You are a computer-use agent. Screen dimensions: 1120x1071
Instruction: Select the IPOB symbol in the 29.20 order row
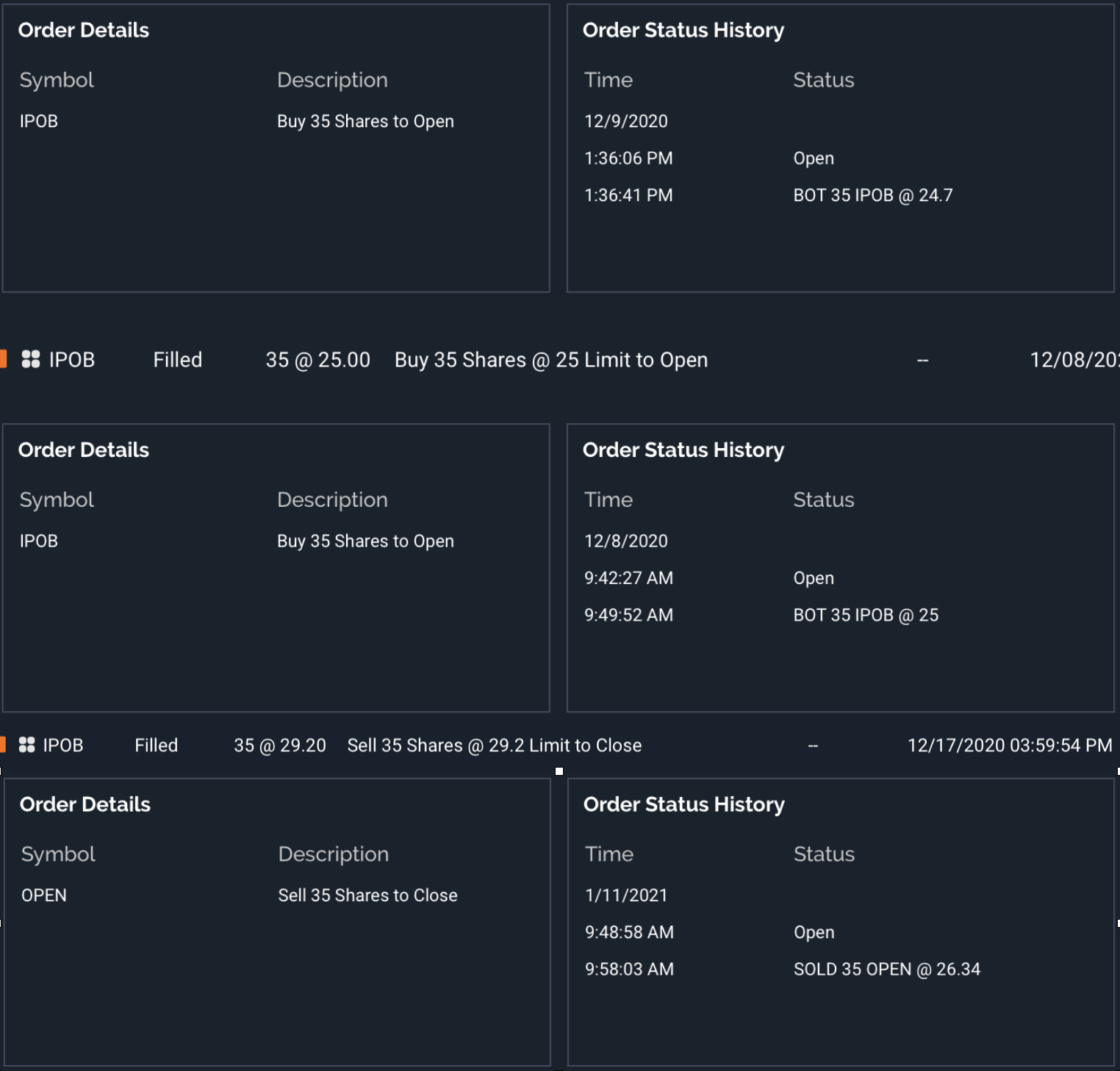63,746
